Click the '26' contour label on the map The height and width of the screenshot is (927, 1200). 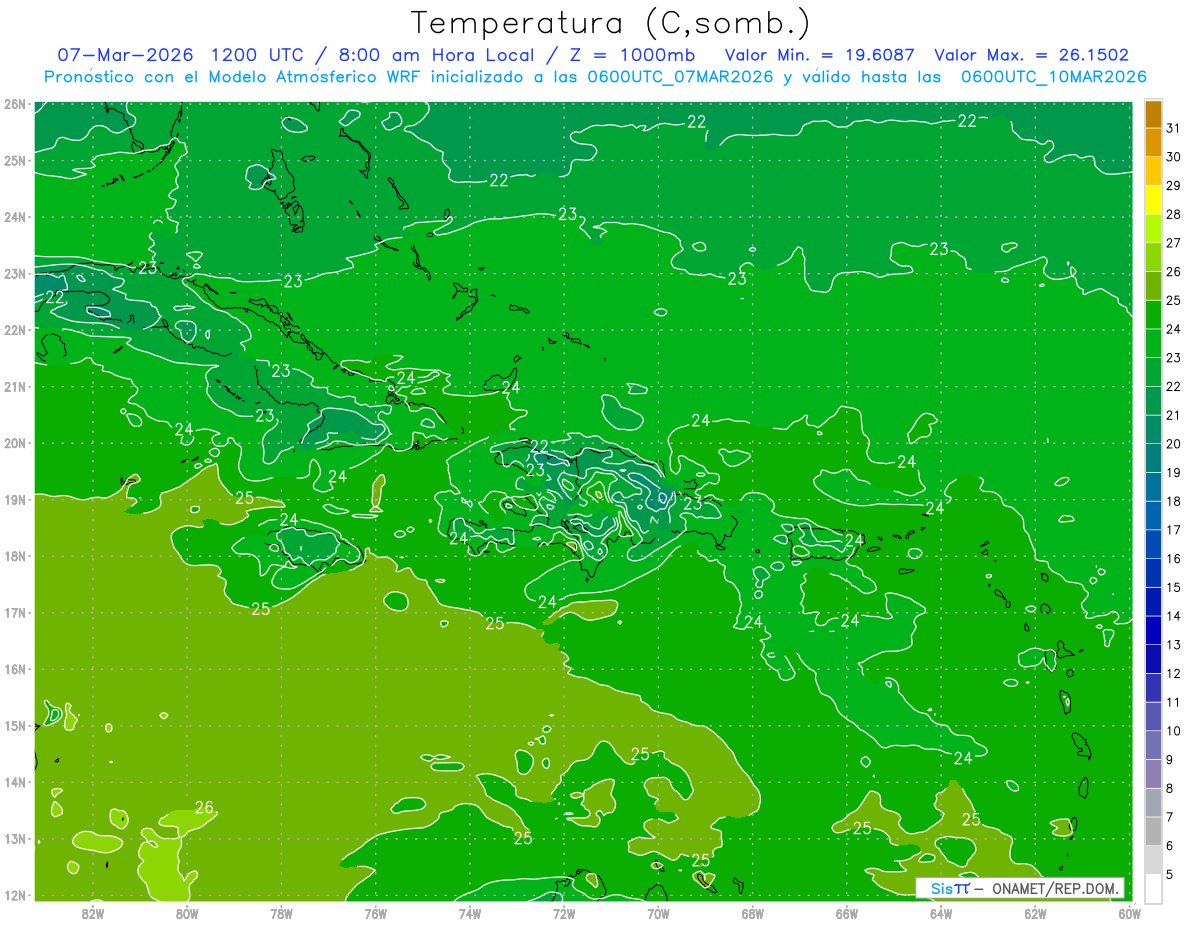pyautogui.click(x=204, y=807)
